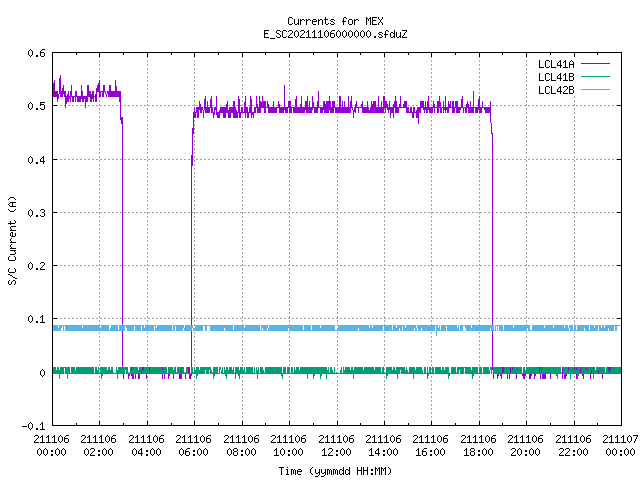The image size is (640, 480).
Task: Click the purple LCL41A legend line
Action: point(595,64)
